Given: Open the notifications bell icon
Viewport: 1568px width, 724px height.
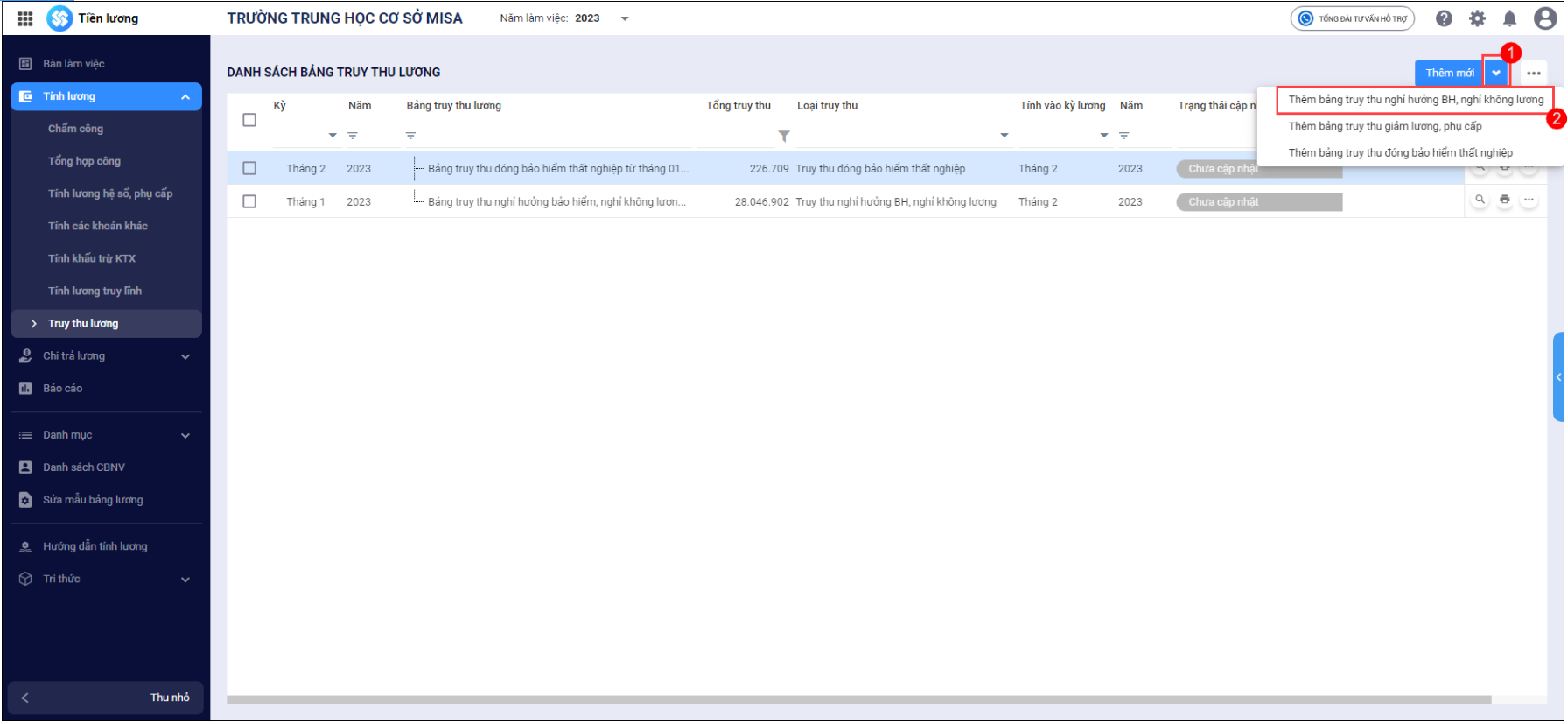Looking at the screenshot, I should pos(1510,18).
